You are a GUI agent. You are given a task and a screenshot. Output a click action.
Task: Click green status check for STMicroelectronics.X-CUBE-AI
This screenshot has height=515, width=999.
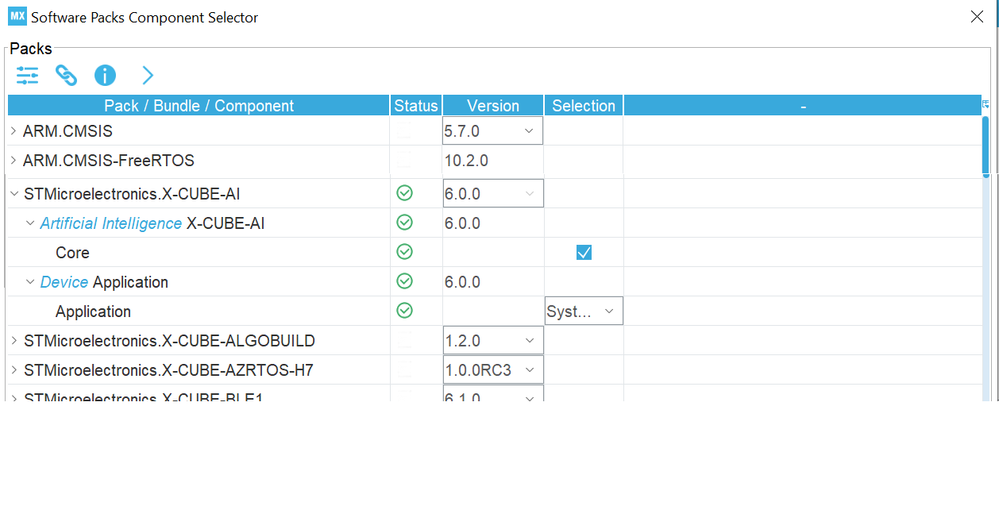pyautogui.click(x=405, y=193)
